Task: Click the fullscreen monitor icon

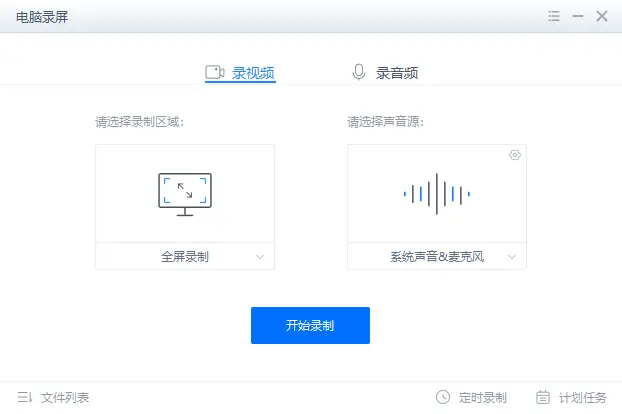Action: tap(184, 194)
